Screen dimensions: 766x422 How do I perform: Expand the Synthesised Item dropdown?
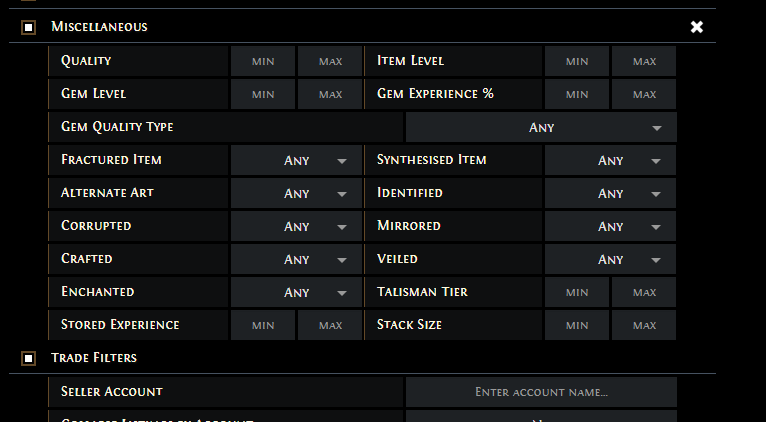610,160
